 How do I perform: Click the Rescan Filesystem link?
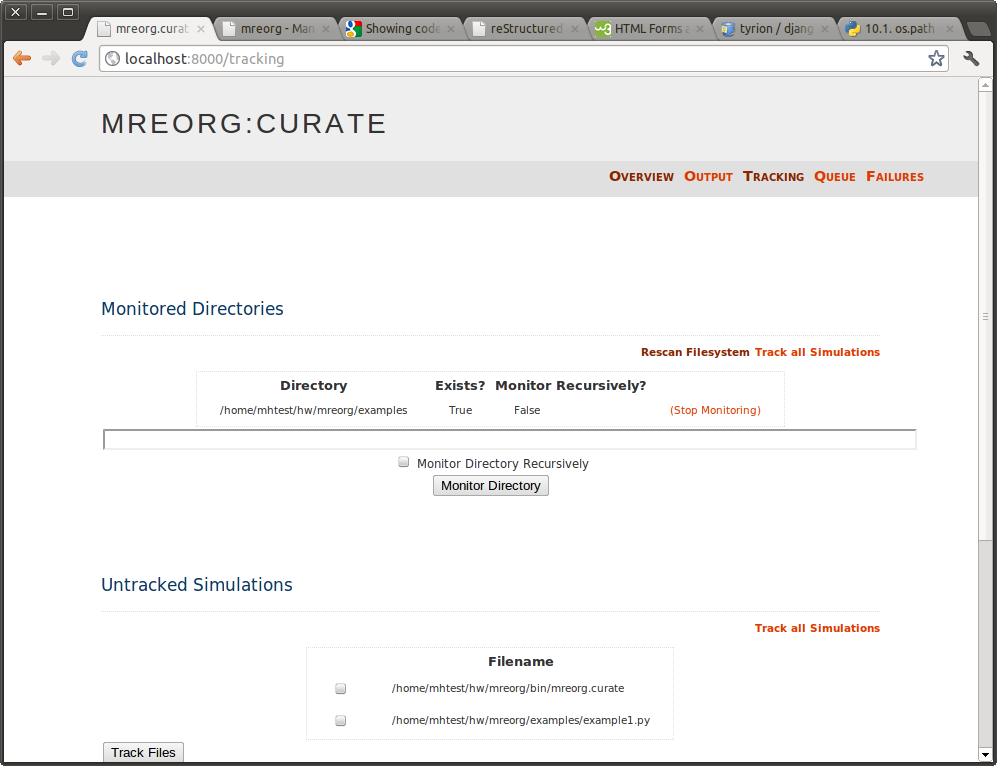[x=695, y=352]
